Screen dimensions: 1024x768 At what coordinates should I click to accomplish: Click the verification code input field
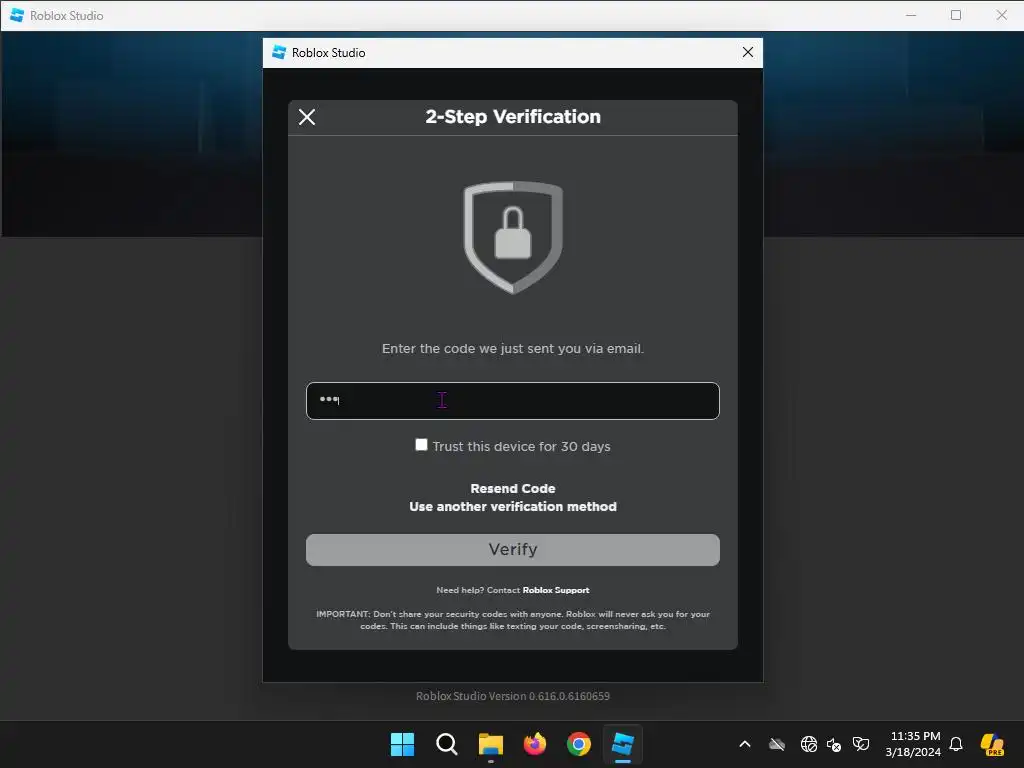[513, 400]
